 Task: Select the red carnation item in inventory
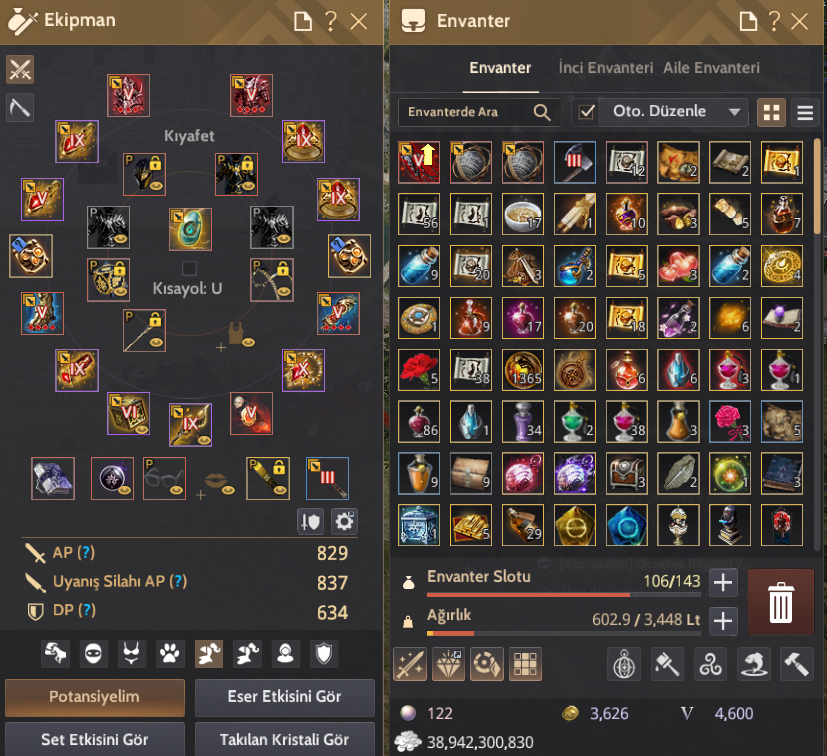pos(419,370)
